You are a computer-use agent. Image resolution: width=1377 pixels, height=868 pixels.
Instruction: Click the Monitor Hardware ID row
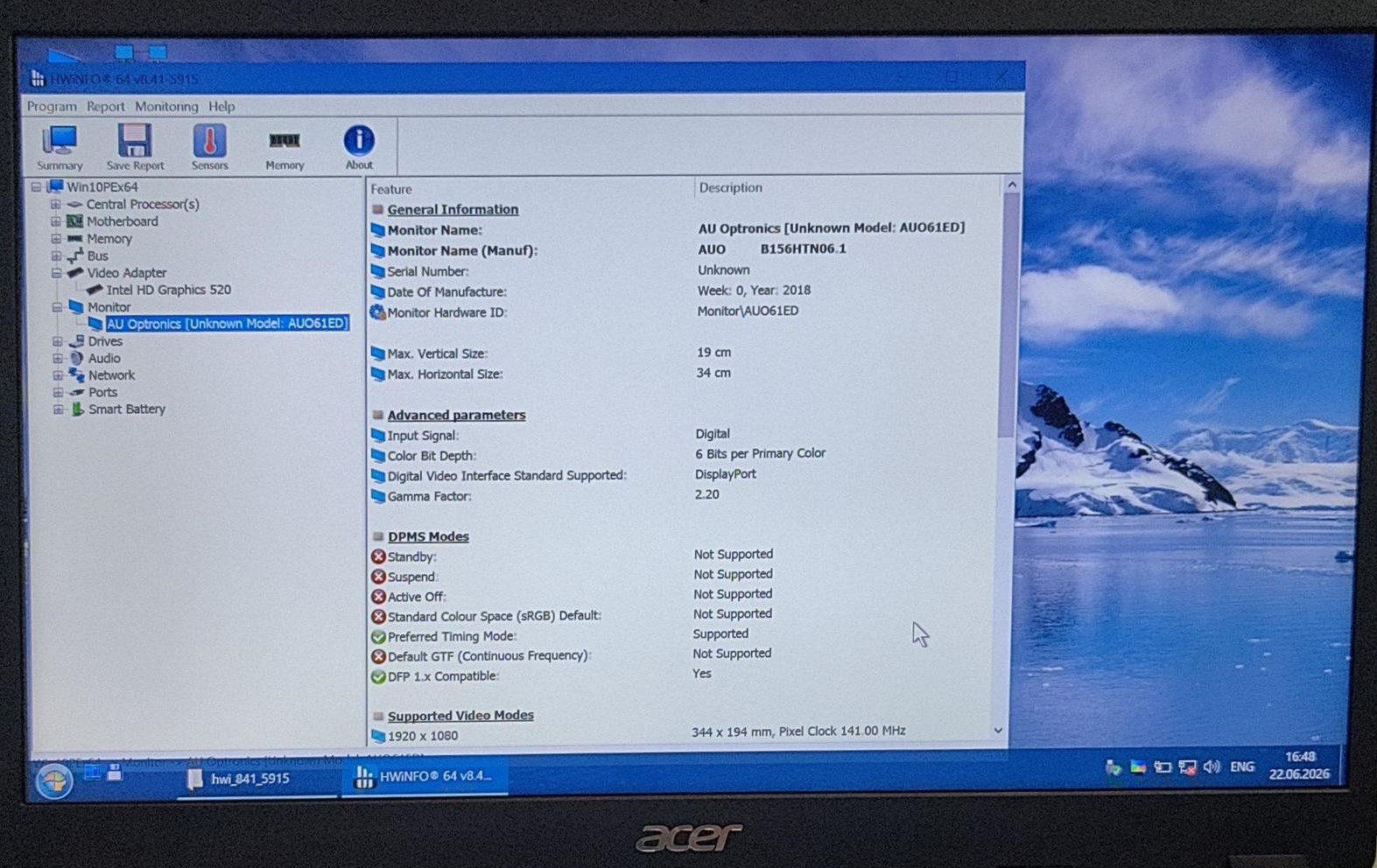[x=683, y=311]
